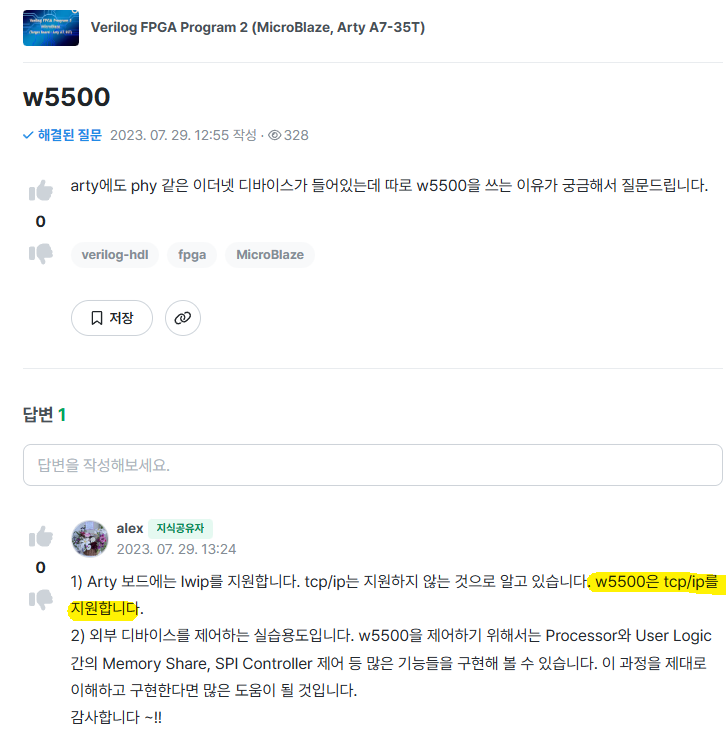This screenshot has width=726, height=729.
Task: Click the 지식공유자 badge
Action: pos(180,529)
